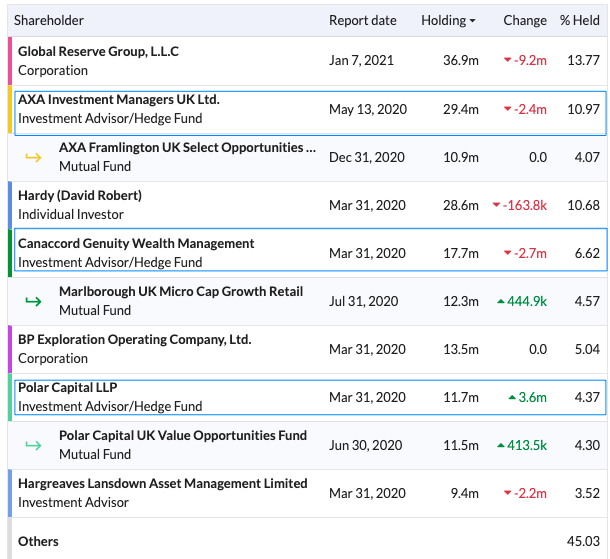Click red down arrow next to -2.2m
The image size is (610, 559).
(507, 493)
